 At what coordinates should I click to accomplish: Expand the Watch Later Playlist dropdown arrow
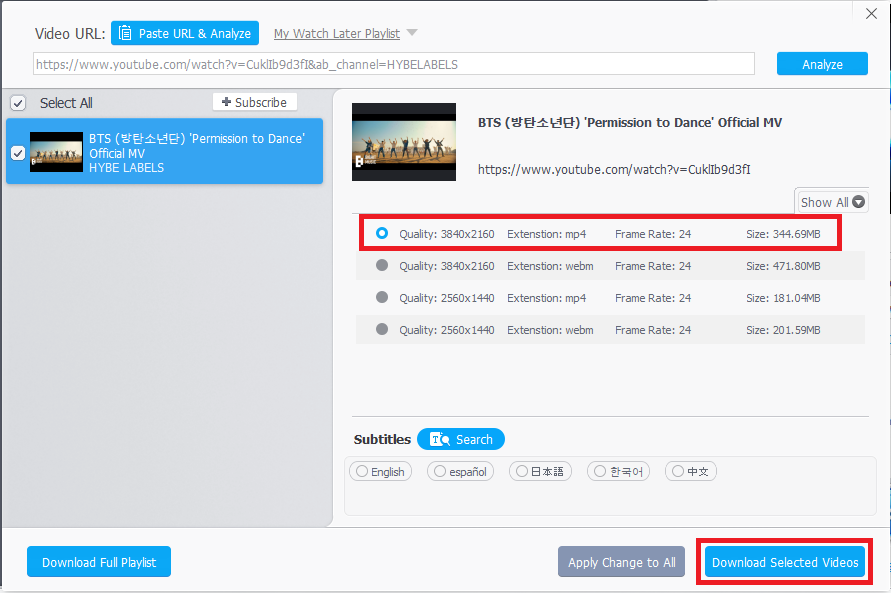(x=412, y=33)
